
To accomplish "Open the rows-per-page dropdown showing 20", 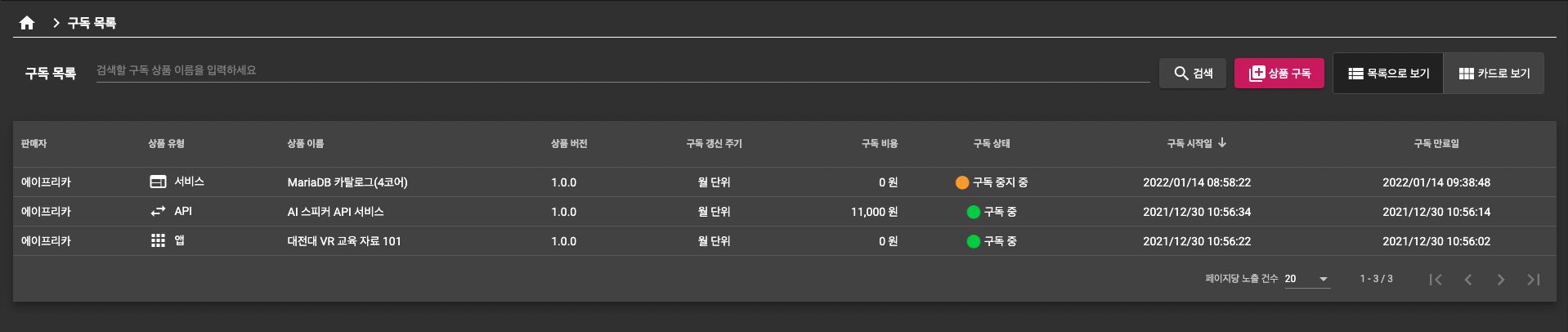I will point(1307,279).
